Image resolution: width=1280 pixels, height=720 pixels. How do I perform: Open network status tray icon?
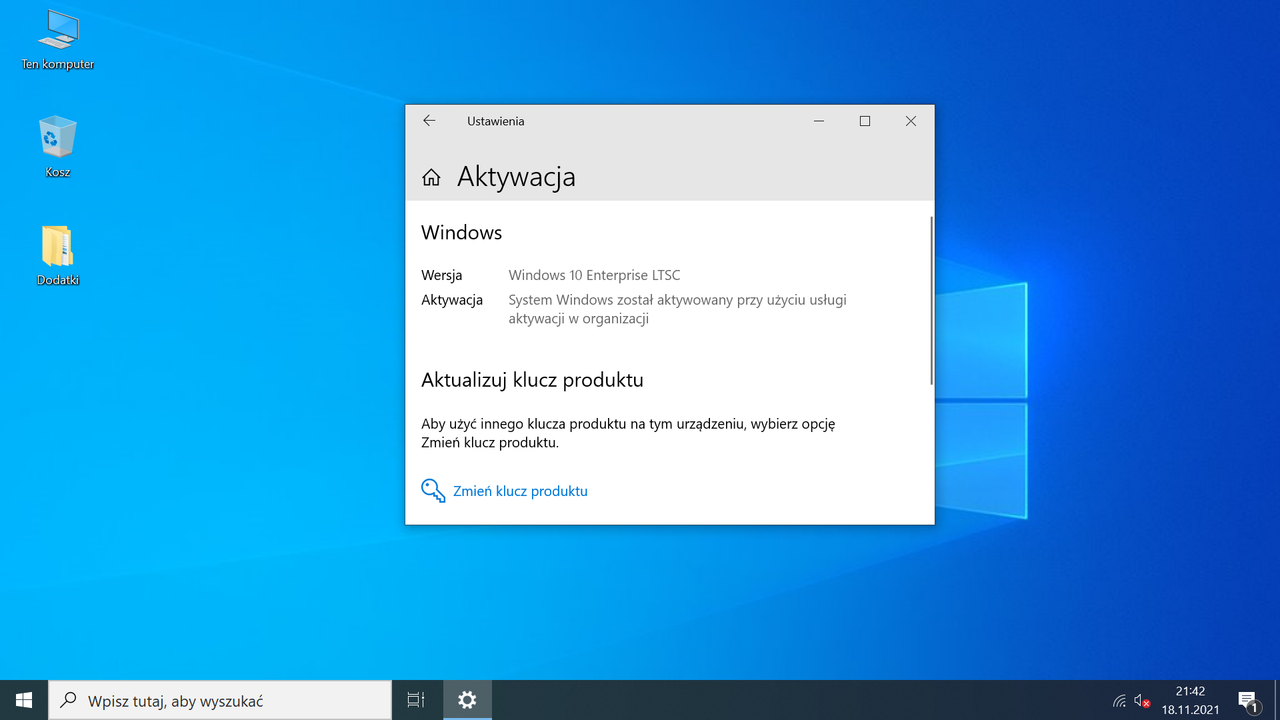pos(1119,701)
